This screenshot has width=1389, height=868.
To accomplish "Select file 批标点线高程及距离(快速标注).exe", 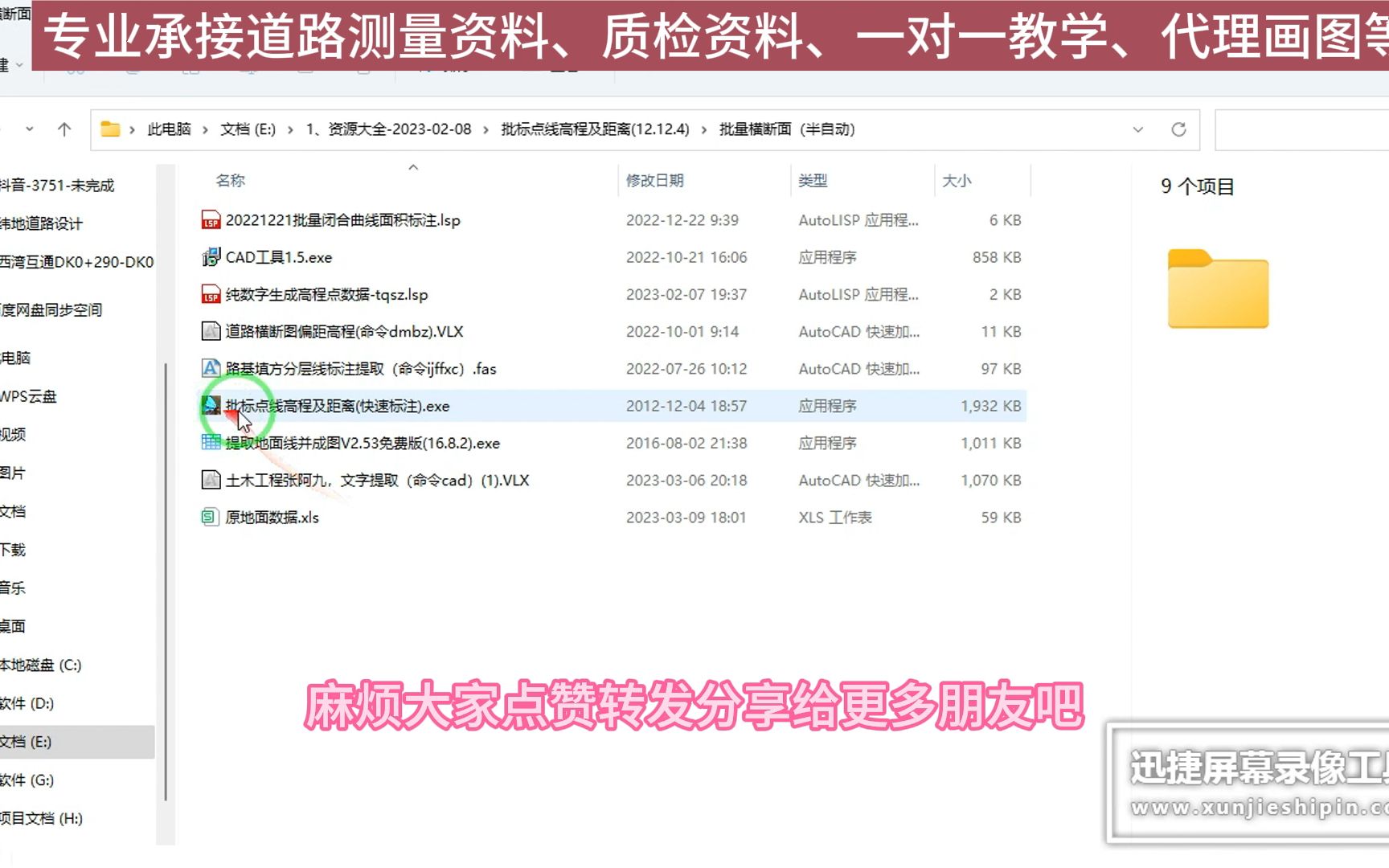I will coord(338,406).
